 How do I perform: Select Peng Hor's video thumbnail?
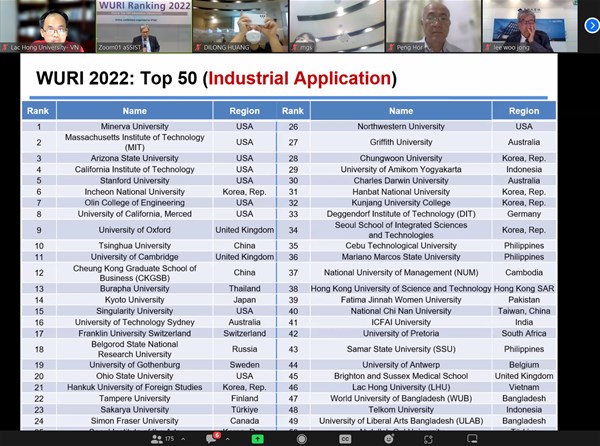(432, 25)
